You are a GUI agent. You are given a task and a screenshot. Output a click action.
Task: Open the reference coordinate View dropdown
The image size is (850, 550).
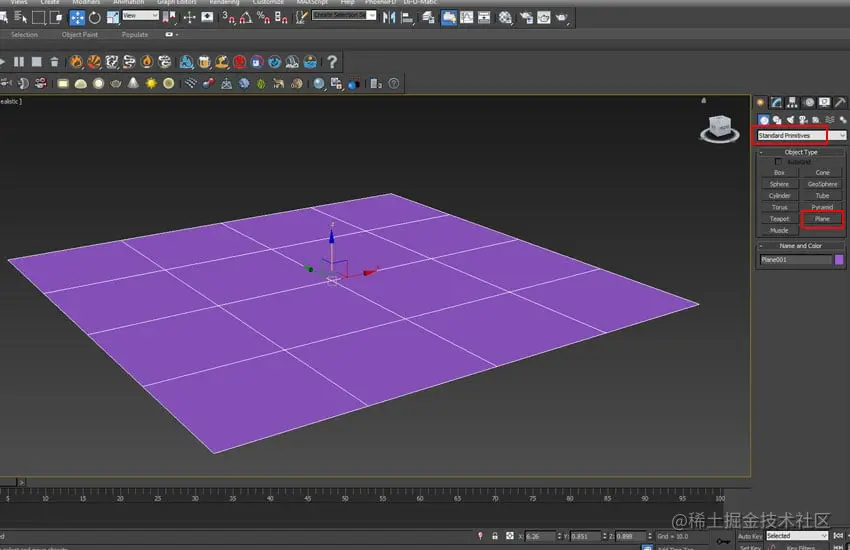[x=140, y=15]
